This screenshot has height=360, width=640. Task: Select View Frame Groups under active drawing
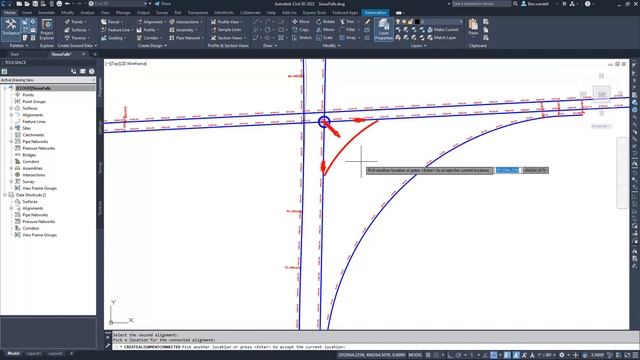point(39,188)
